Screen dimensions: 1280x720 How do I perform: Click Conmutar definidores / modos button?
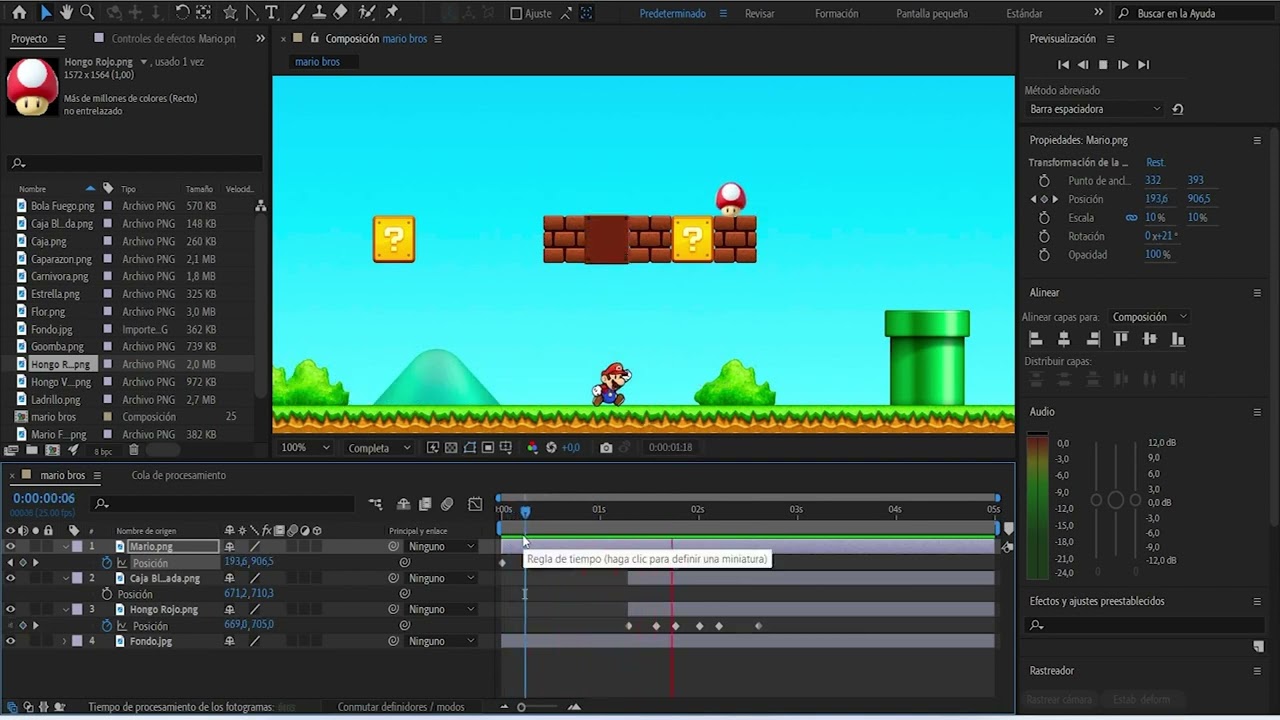[x=400, y=707]
